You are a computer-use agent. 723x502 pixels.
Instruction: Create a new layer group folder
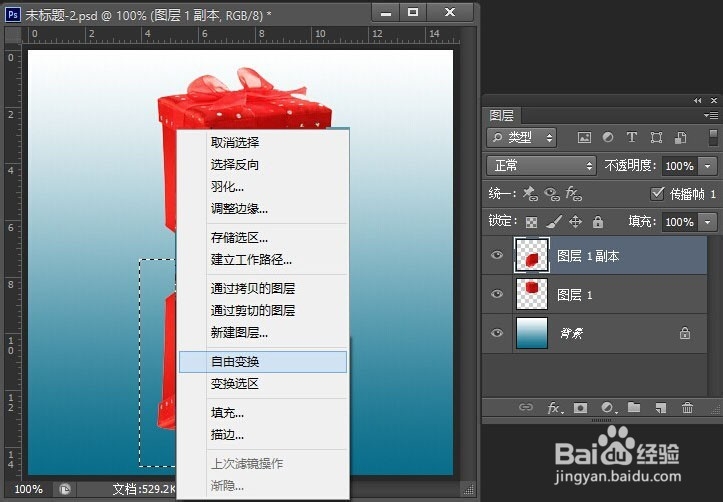click(634, 407)
